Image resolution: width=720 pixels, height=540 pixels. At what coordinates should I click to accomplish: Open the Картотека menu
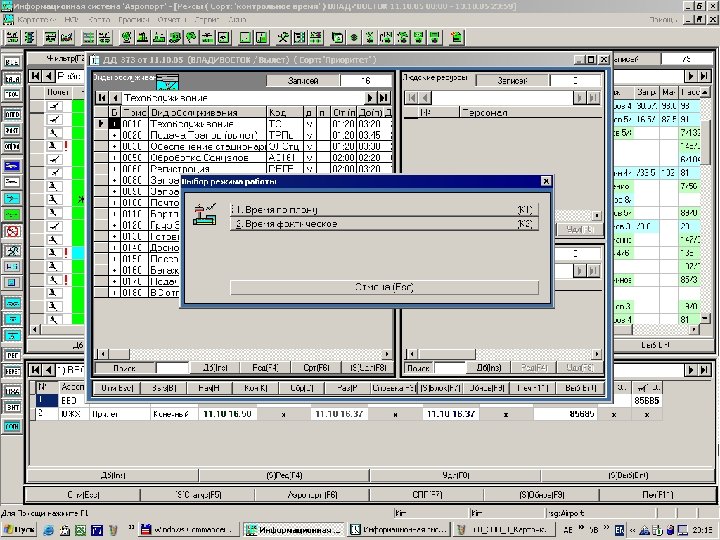(x=36, y=20)
